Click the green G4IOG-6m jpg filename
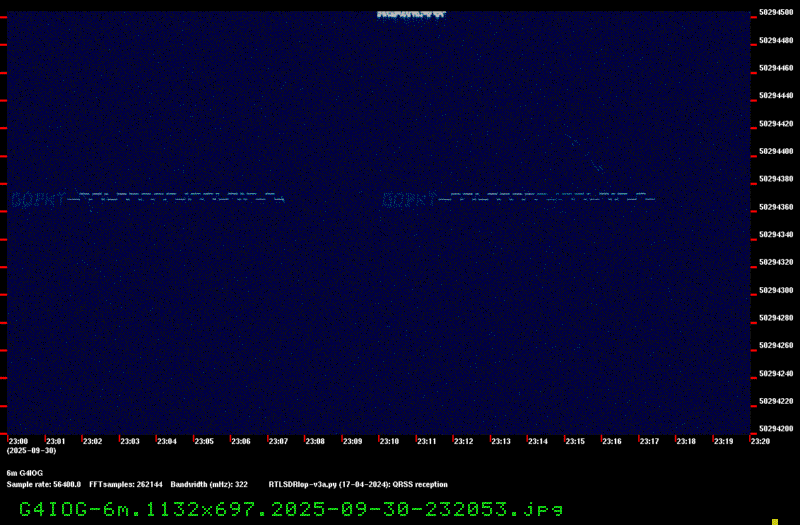Image resolution: width=800 pixels, height=525 pixels. [x=291, y=509]
